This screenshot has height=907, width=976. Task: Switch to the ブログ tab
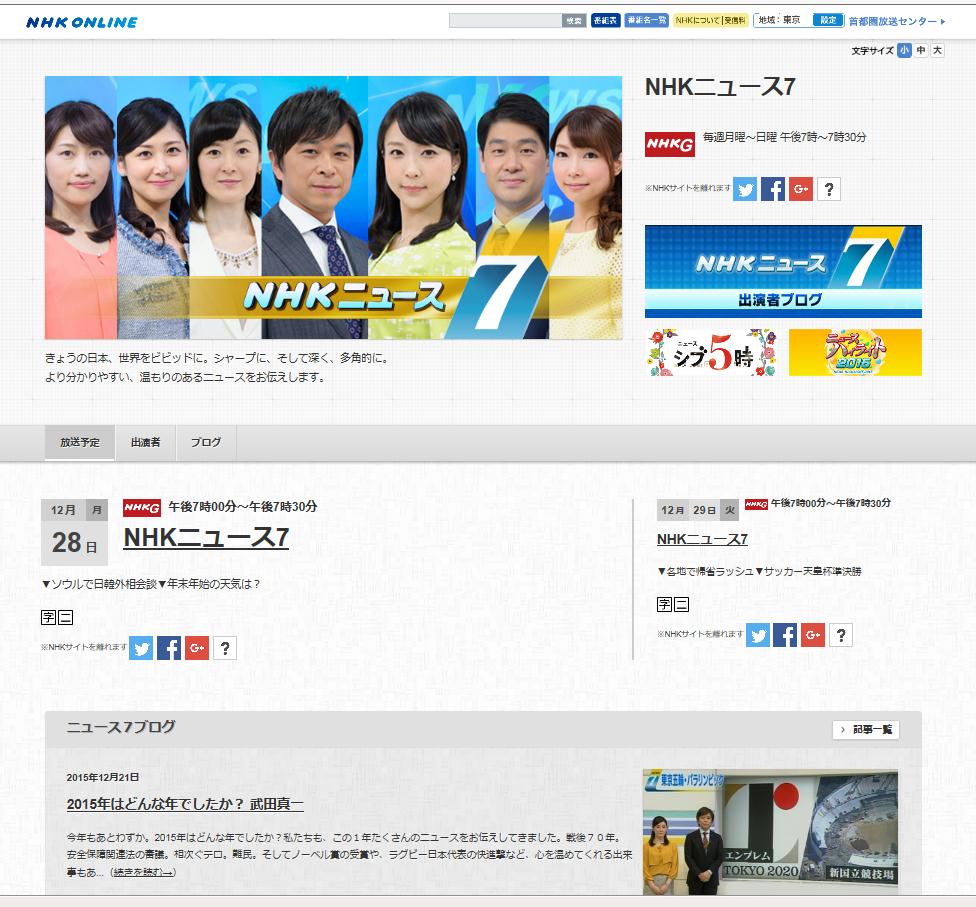click(206, 443)
